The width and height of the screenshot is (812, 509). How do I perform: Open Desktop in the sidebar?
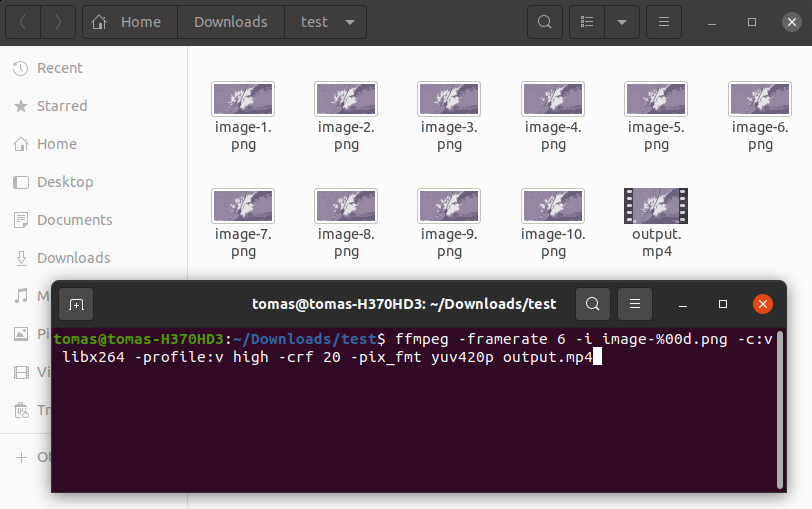coord(93,182)
